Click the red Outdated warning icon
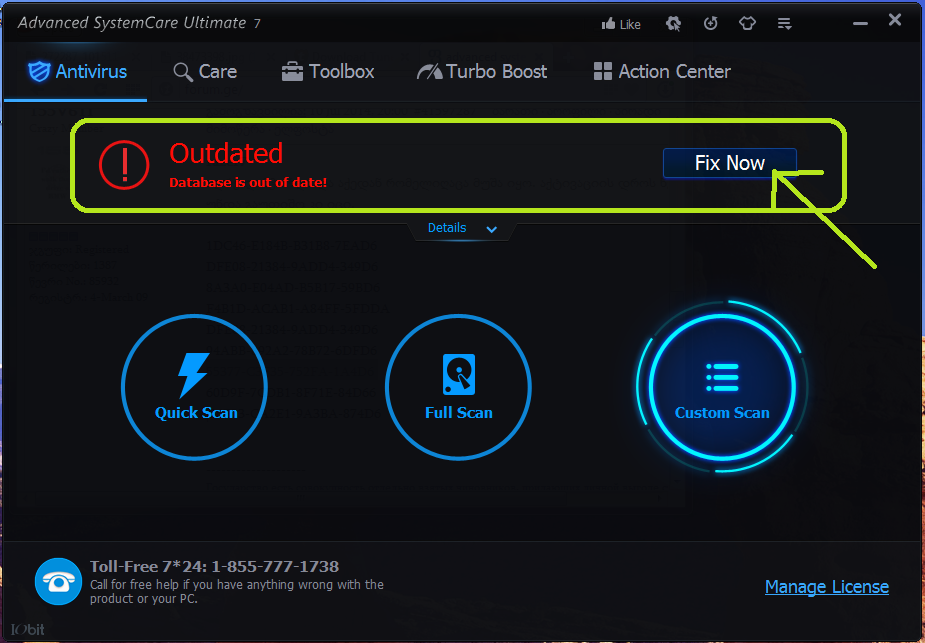This screenshot has width=925, height=643. 124,165
